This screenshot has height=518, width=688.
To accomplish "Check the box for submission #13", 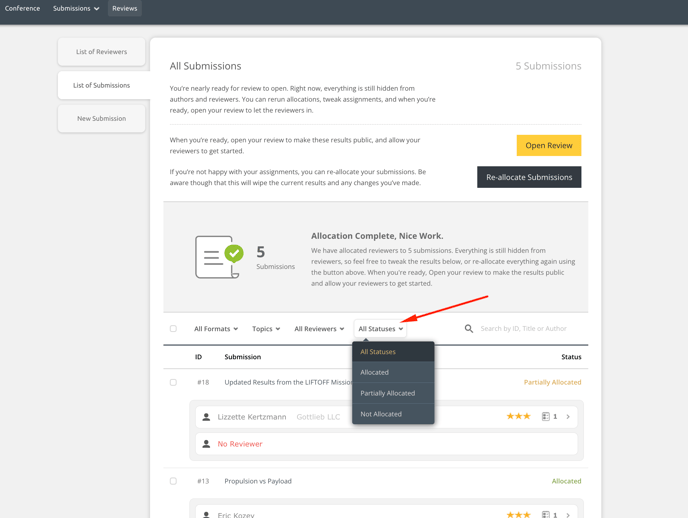I will [x=173, y=481].
